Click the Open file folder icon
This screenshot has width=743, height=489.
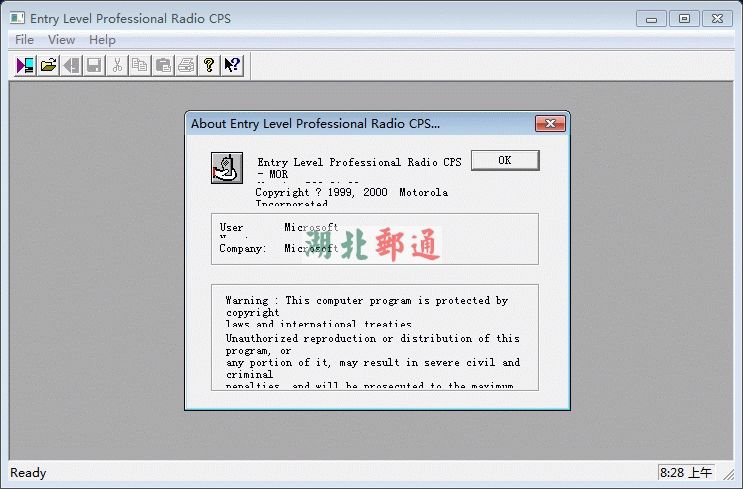[x=48, y=65]
